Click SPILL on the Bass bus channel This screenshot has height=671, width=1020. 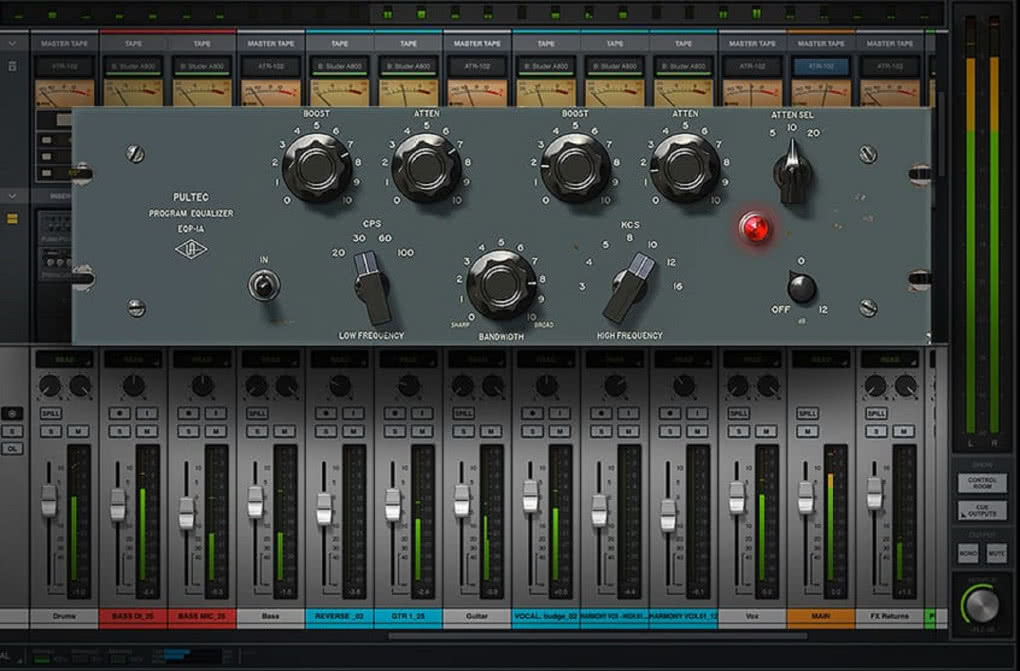click(257, 413)
